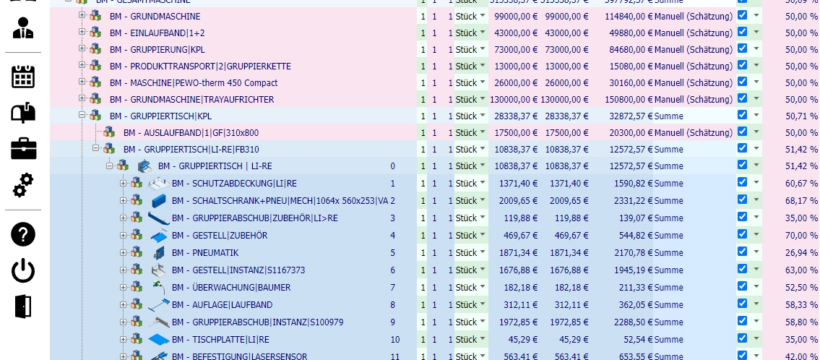The height and width of the screenshot is (360, 820).
Task: Toggle checkbox for BM - ÜBERWACHUNG|BAUMER
Action: click(x=742, y=286)
